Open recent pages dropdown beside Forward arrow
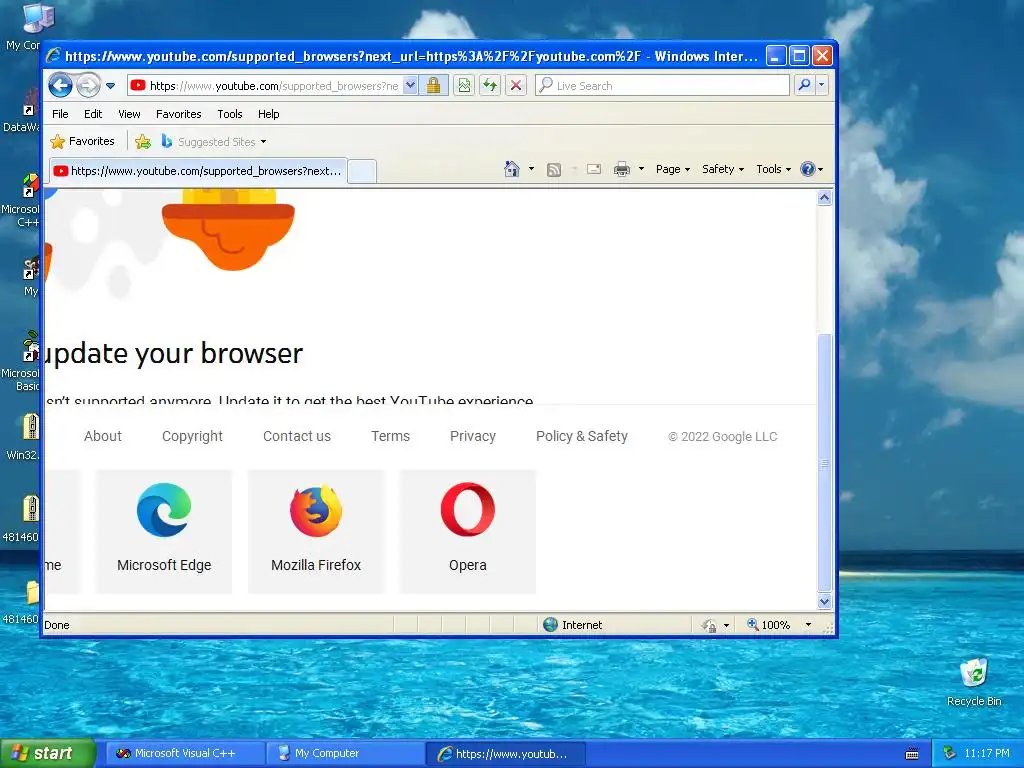The height and width of the screenshot is (768, 1024). 110,86
